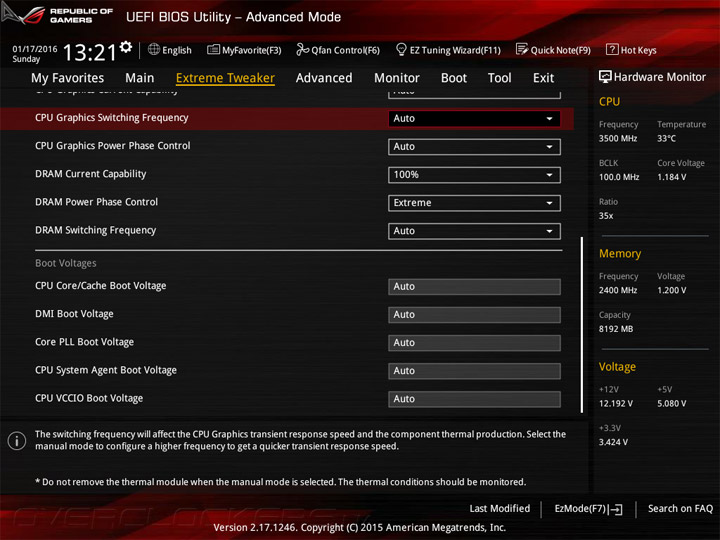Click the Quick Note pencil icon
720x540 pixels.
pos(522,49)
